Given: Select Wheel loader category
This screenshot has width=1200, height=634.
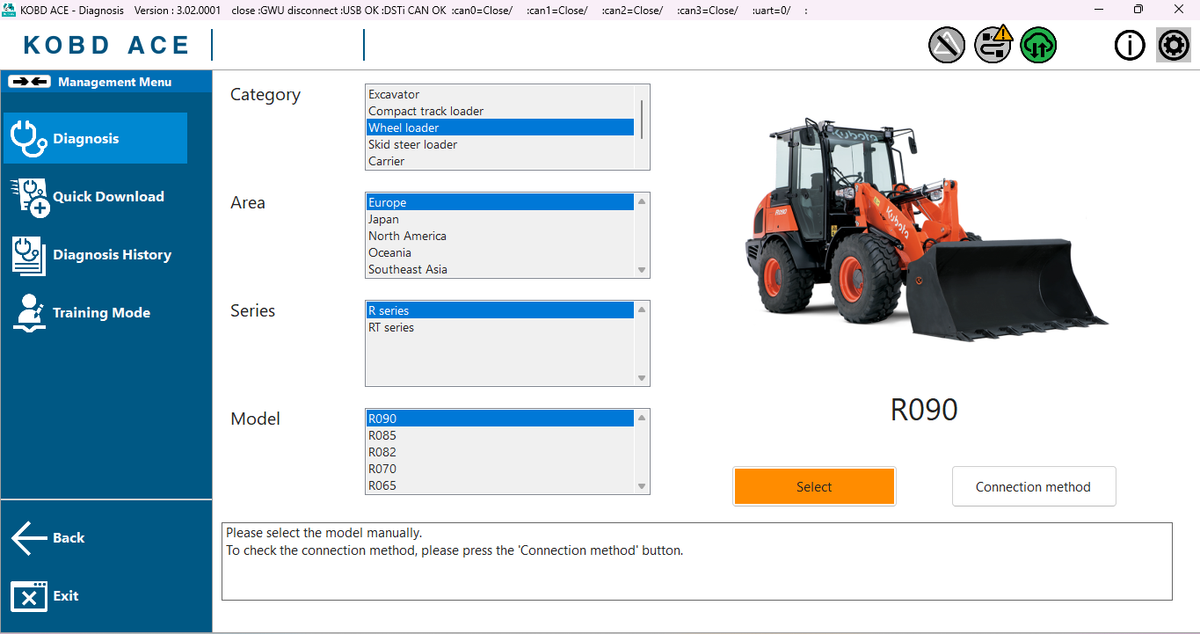Looking at the screenshot, I should click(x=500, y=128).
